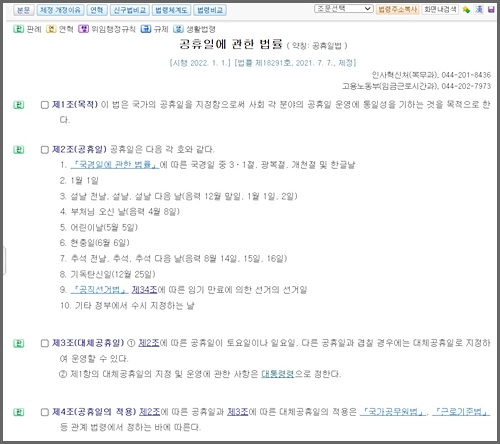Image resolution: width=500 pixels, height=444 pixels.
Task: Open the 제정·개정이유 tab
Action: click(60, 10)
